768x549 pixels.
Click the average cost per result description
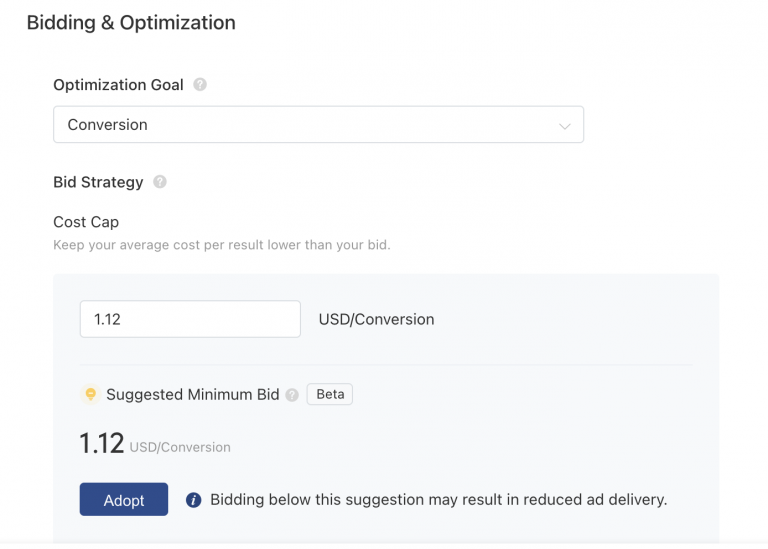coord(221,244)
